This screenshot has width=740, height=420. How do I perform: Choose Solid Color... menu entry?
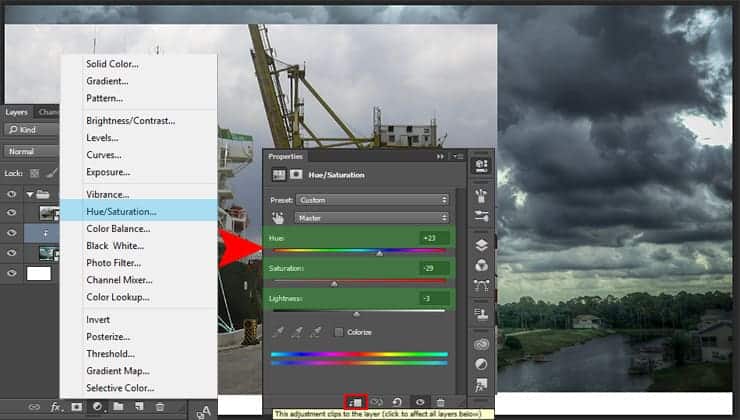coord(112,64)
